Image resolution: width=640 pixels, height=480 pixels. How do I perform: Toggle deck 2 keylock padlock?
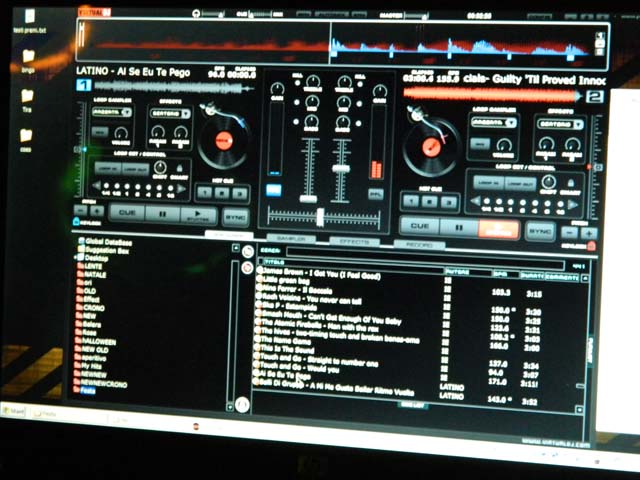pyautogui.click(x=591, y=245)
